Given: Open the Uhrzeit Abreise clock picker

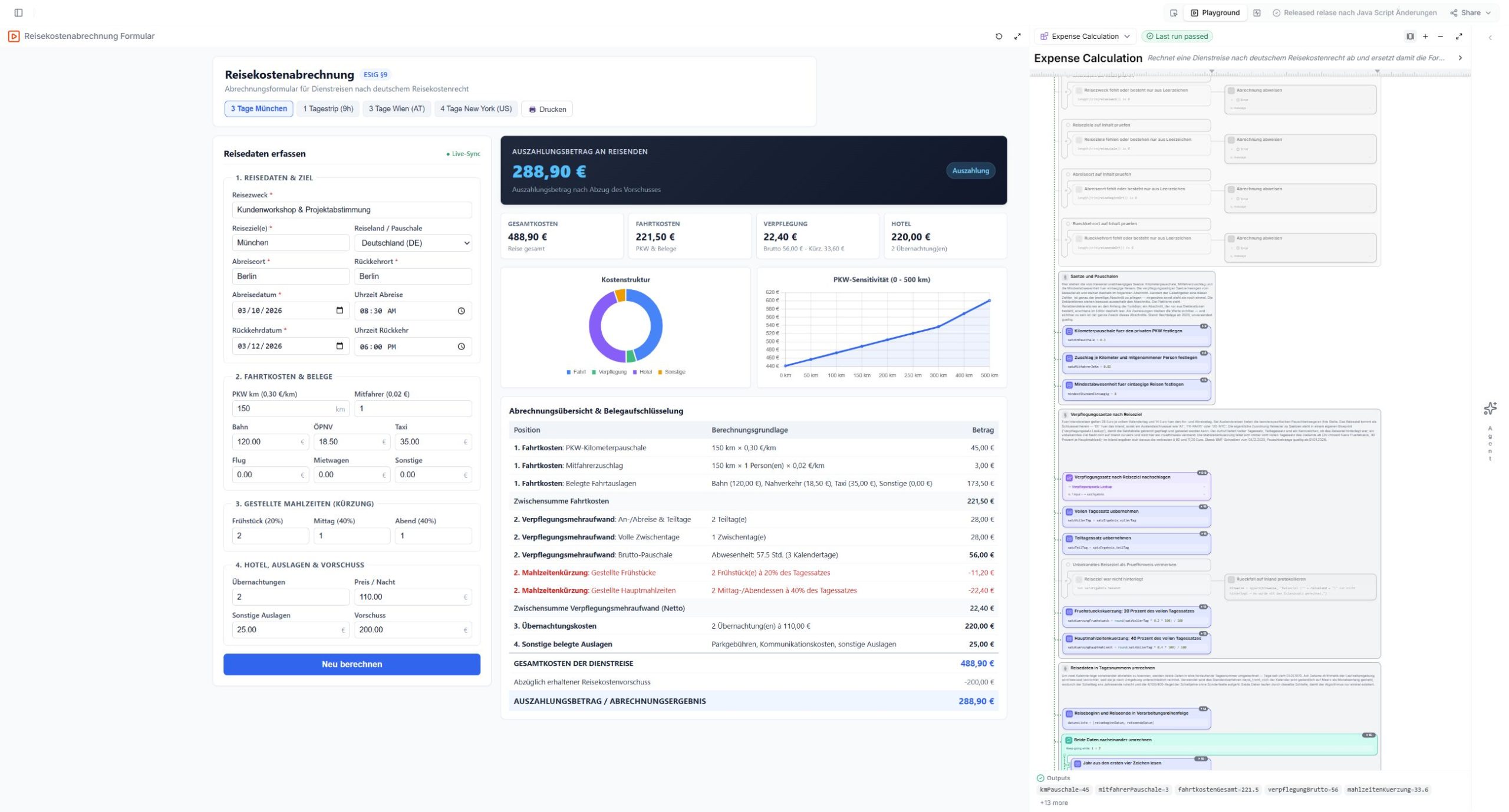Looking at the screenshot, I should [x=462, y=311].
